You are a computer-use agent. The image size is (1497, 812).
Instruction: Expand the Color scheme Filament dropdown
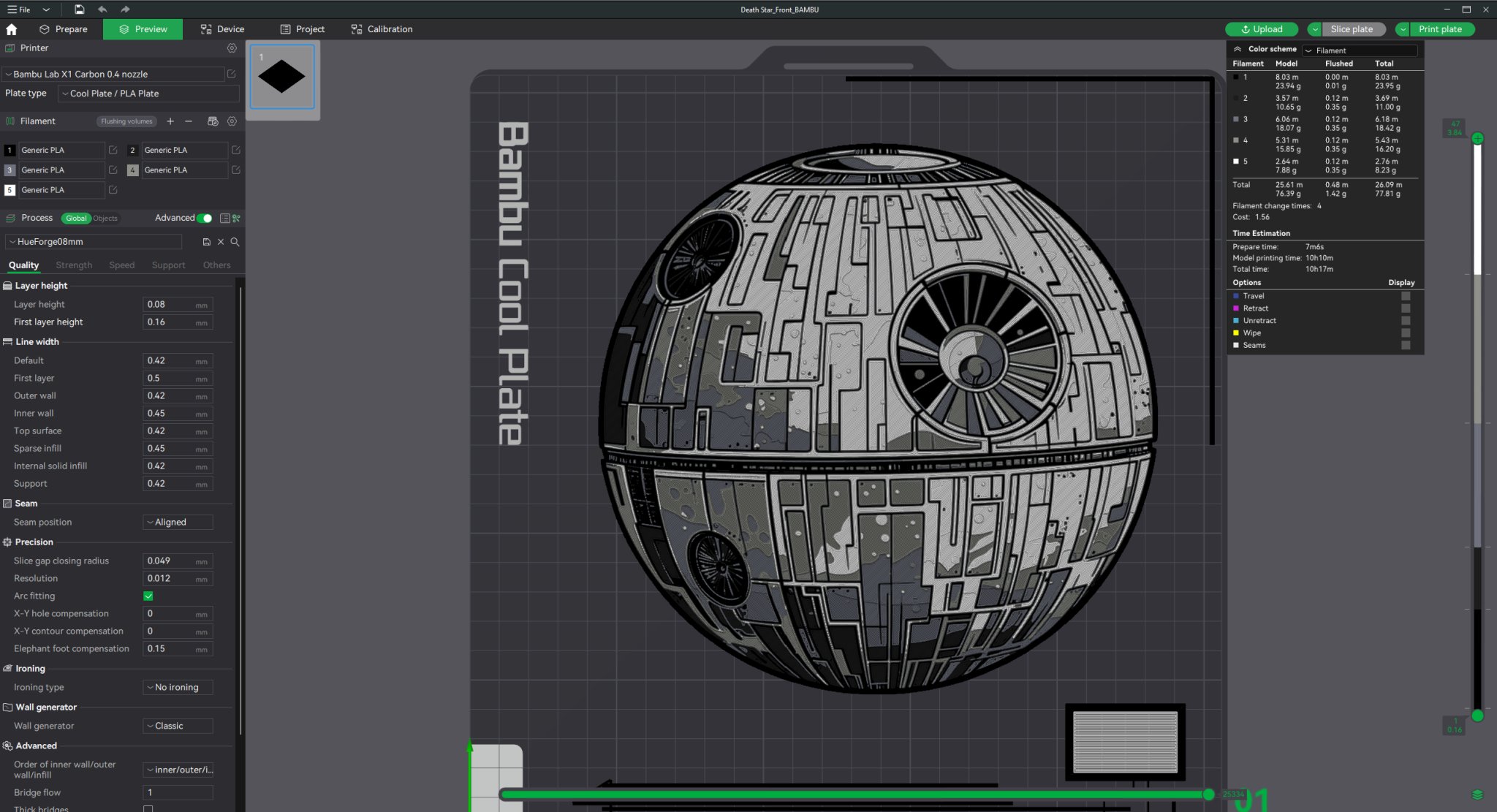click(1360, 50)
